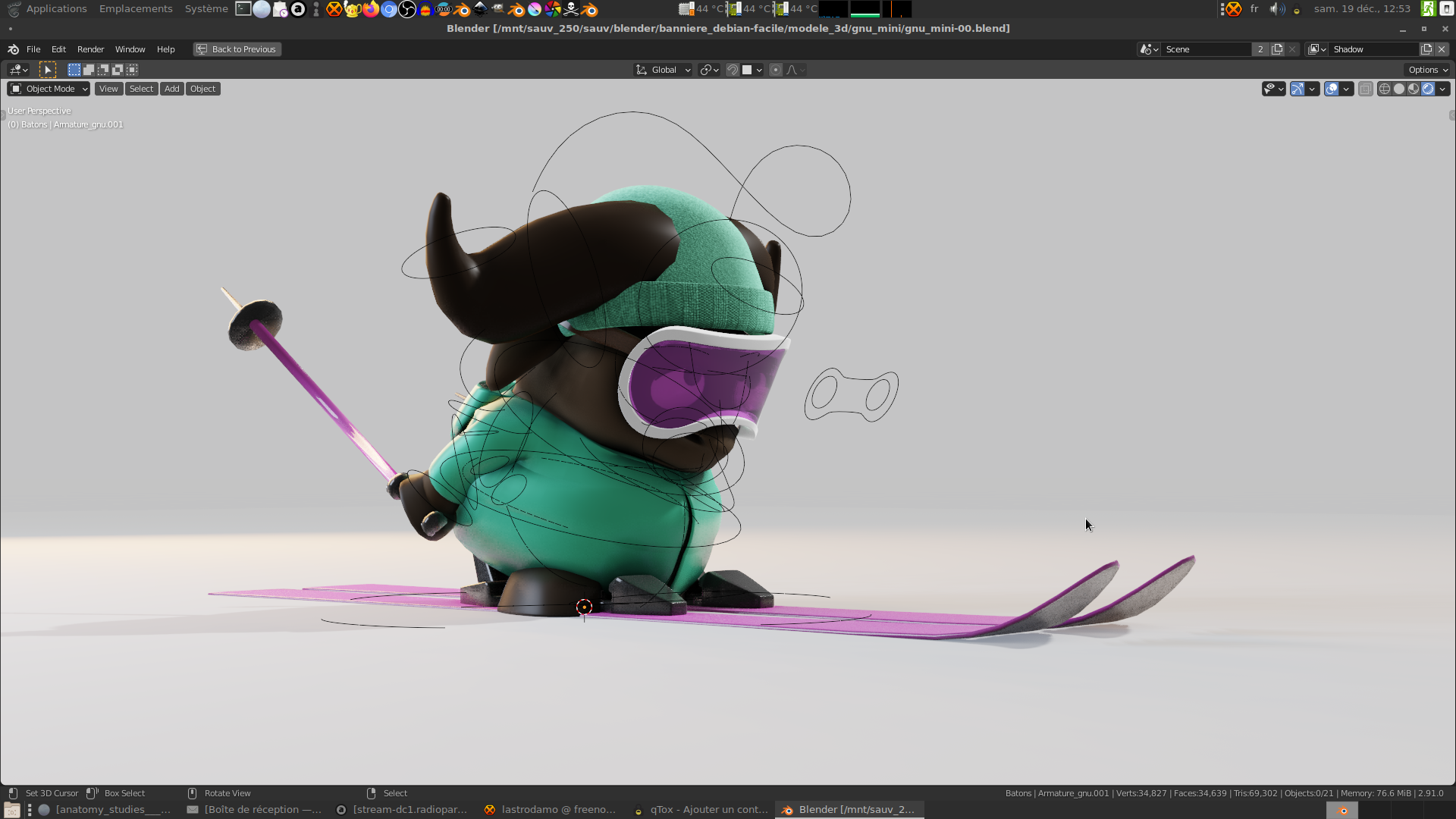Launch Firefox from the top panel
The image size is (1456, 819).
pyautogui.click(x=371, y=9)
